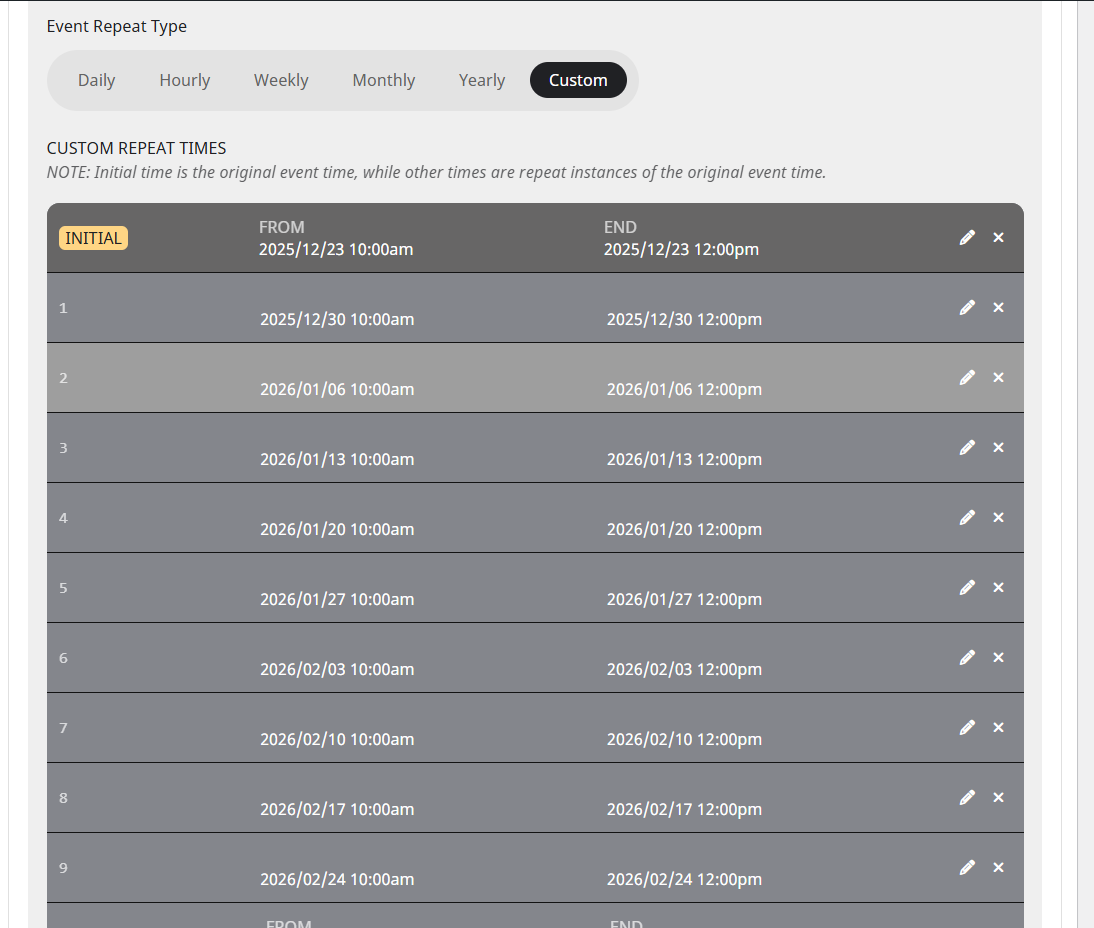The image size is (1094, 928).
Task: Delete repeat instance 6 dated 2026/02/03
Action: coord(998,657)
